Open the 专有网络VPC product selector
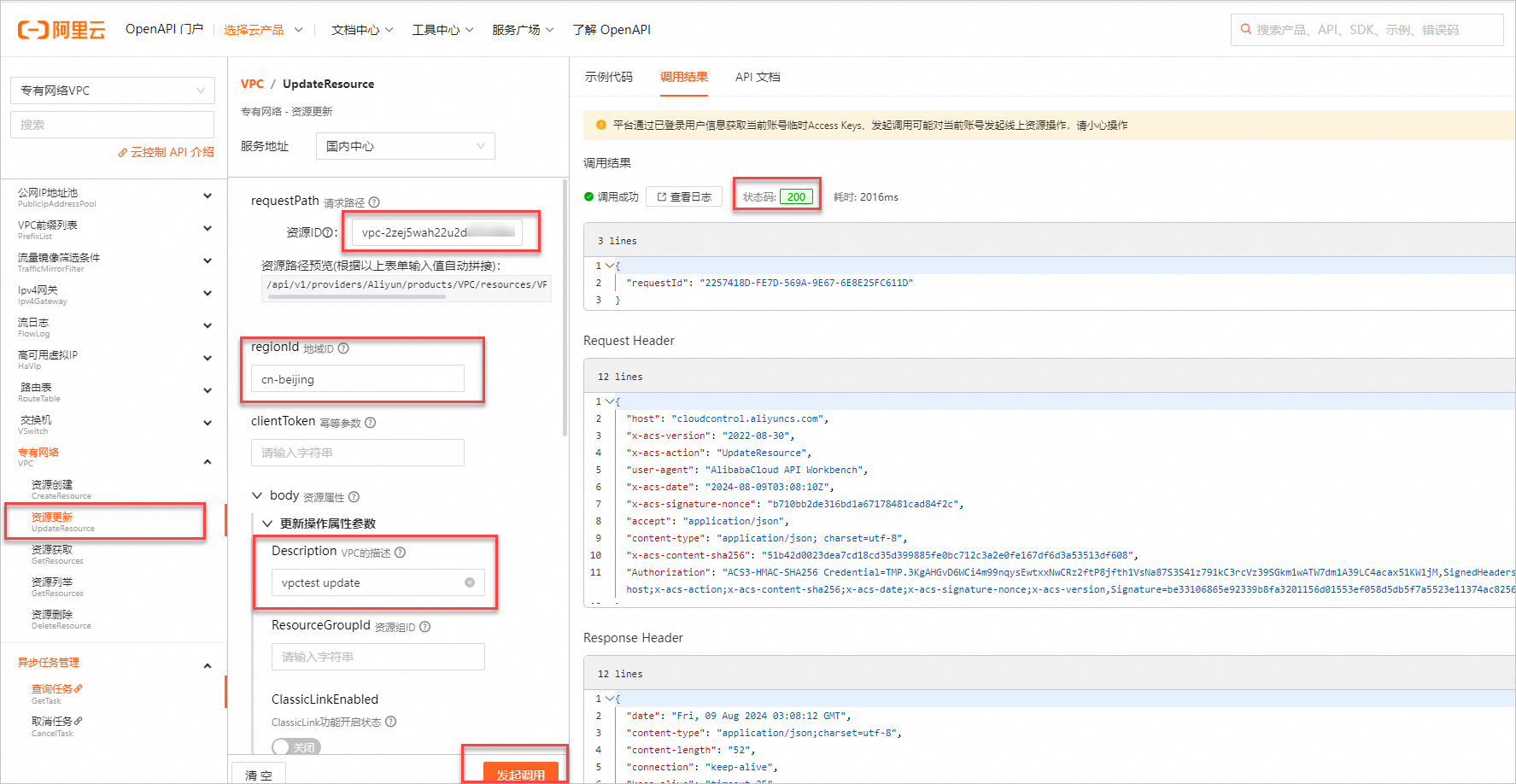The height and width of the screenshot is (784, 1516). [x=113, y=91]
